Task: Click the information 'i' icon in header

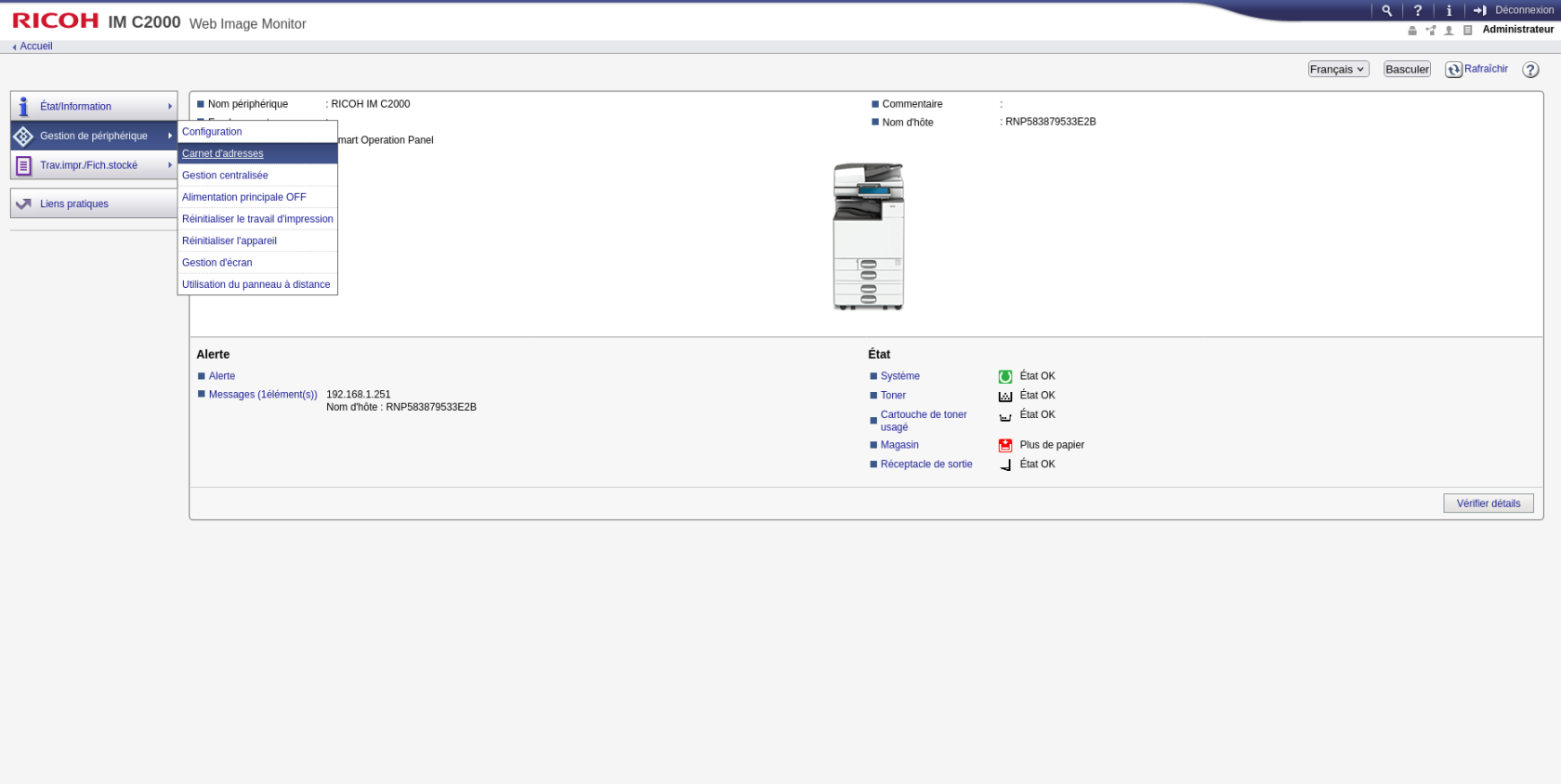Action: 1449,11
